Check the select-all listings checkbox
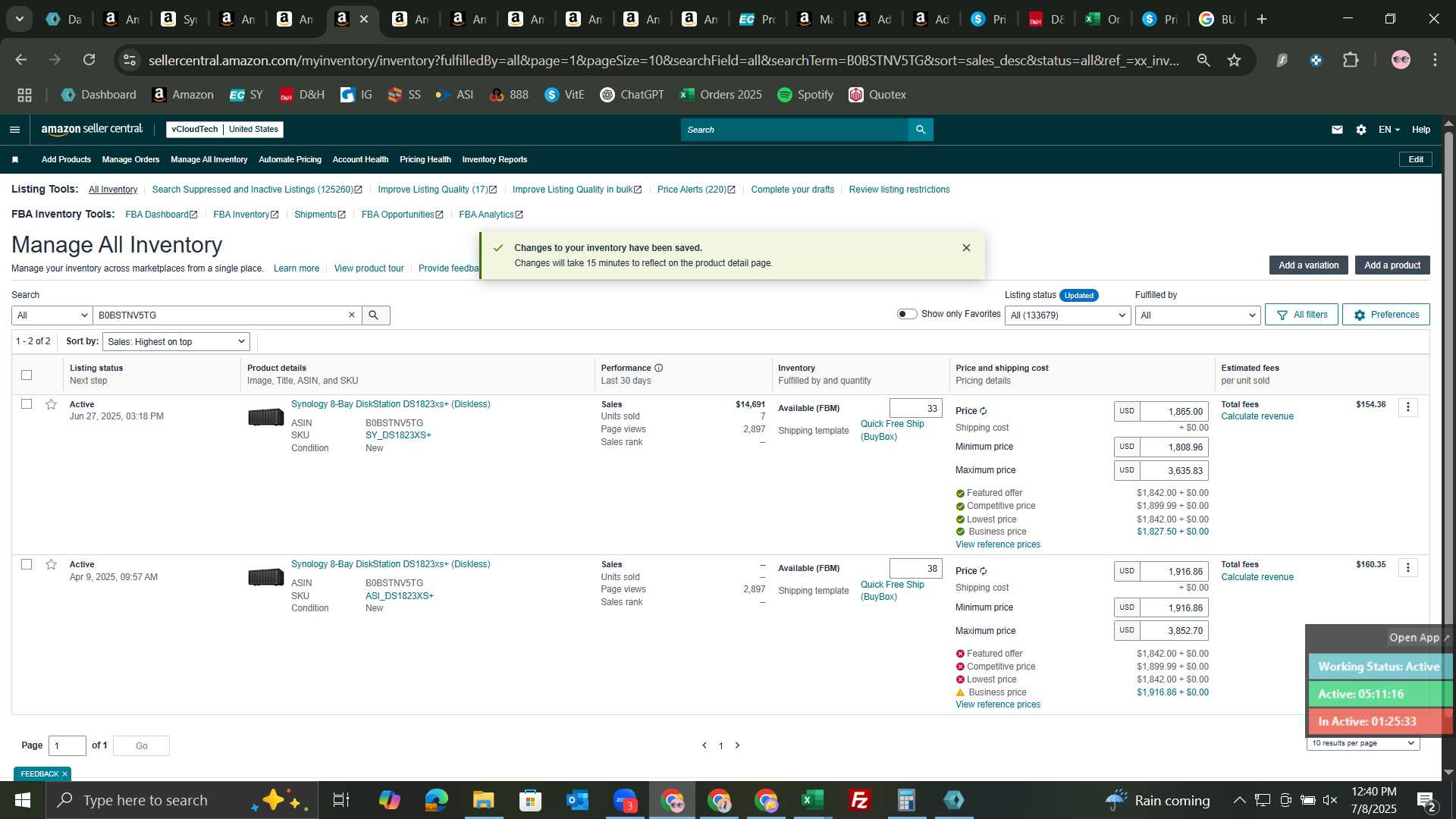The width and height of the screenshot is (1456, 819). [27, 375]
